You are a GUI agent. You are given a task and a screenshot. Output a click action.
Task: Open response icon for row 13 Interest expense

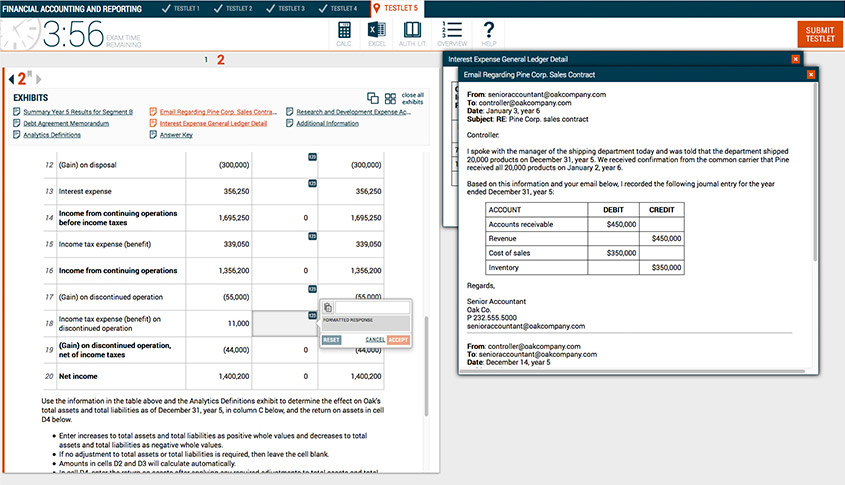point(312,183)
